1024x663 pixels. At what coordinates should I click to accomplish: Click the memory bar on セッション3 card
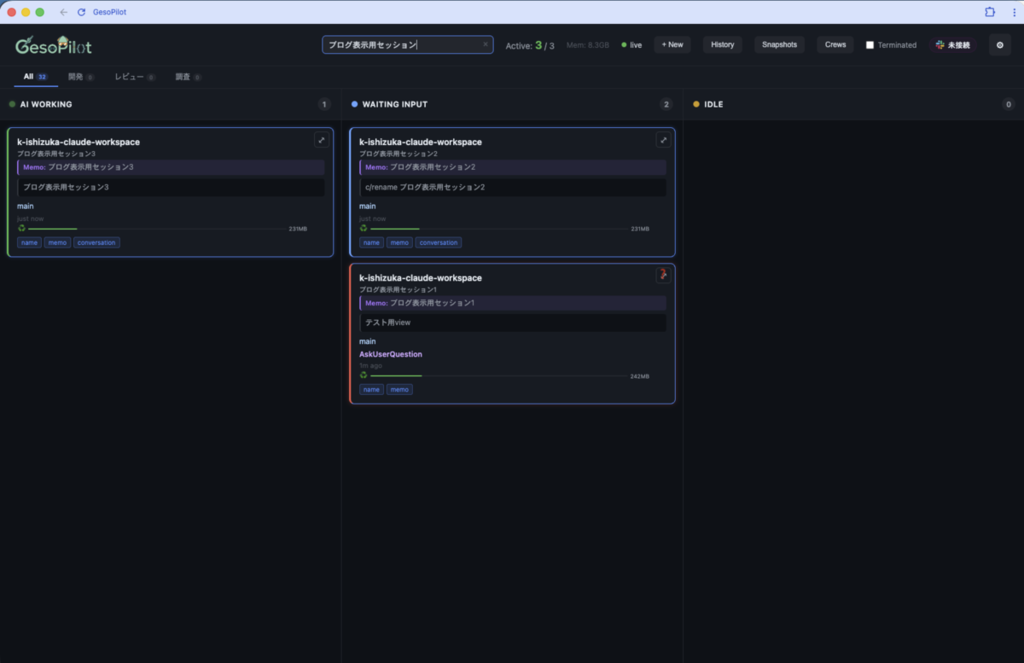coord(155,229)
